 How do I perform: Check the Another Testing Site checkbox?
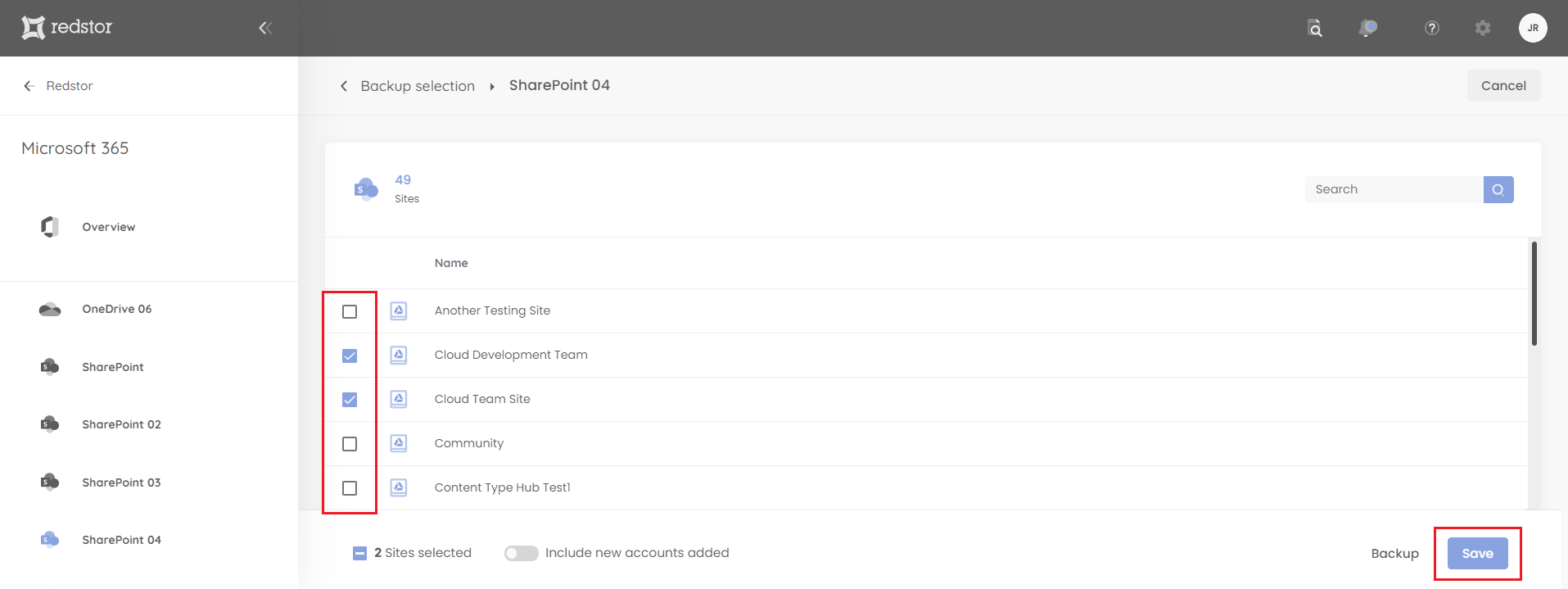pos(350,311)
